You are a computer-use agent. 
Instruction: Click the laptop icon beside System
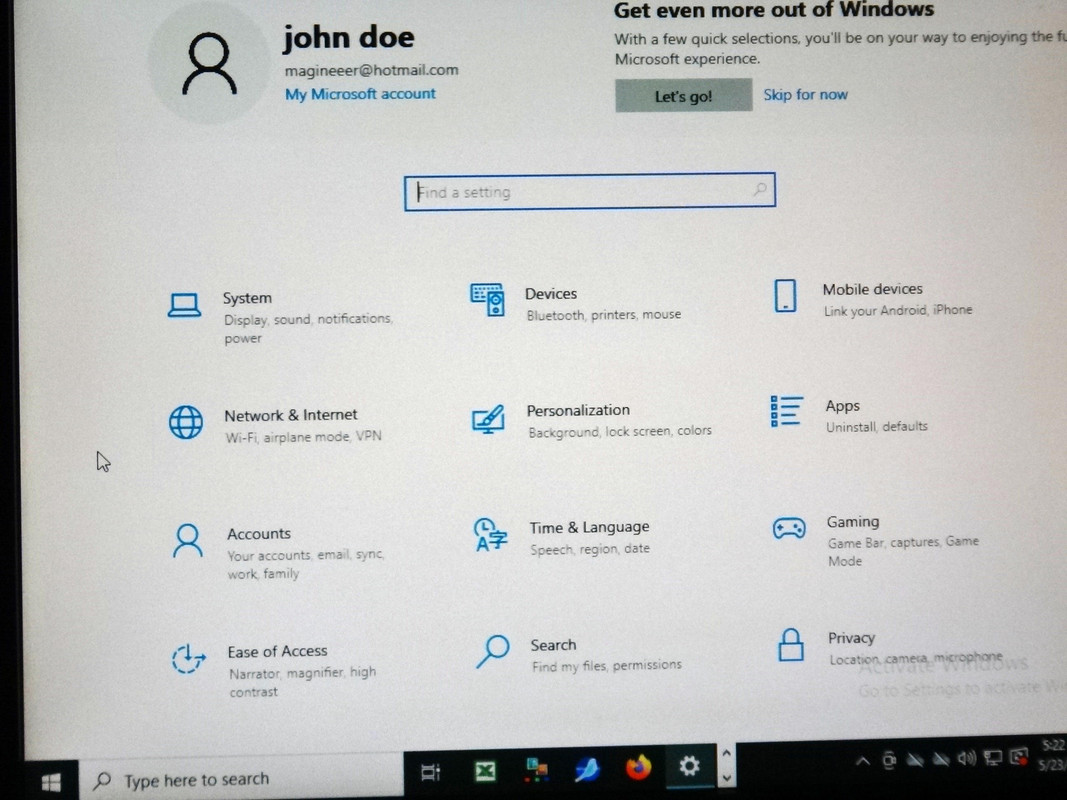pyautogui.click(x=184, y=305)
